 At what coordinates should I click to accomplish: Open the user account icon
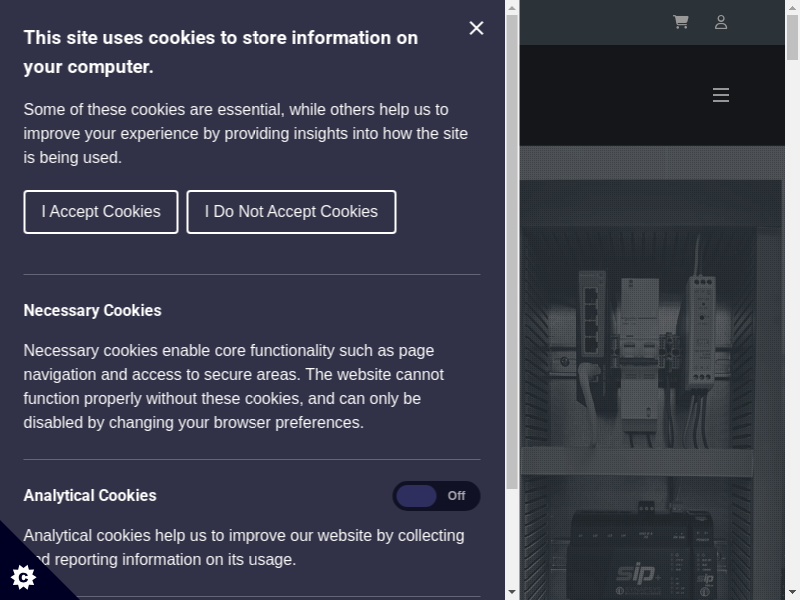721,22
